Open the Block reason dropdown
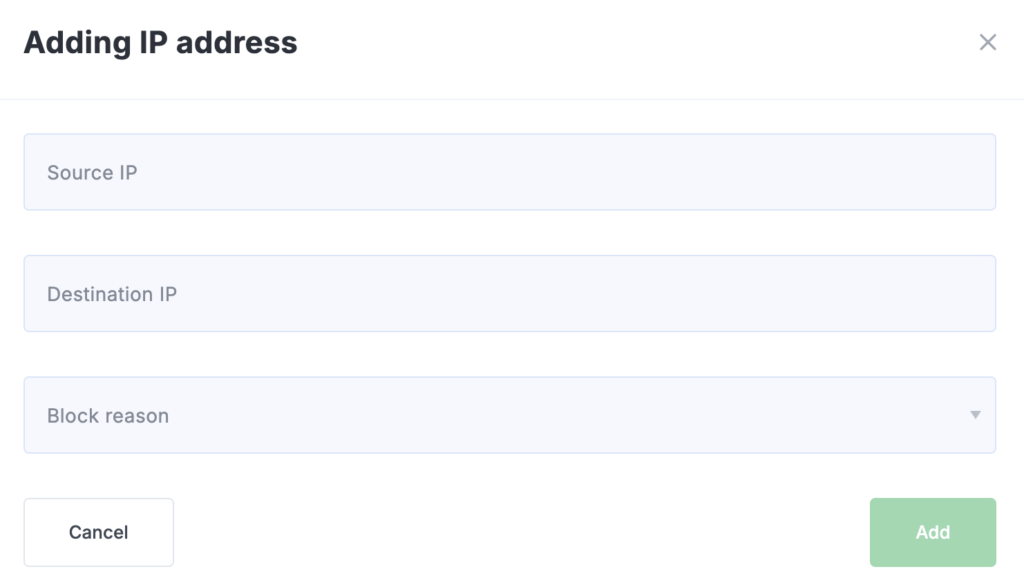Image resolution: width=1024 pixels, height=587 pixels. [x=509, y=415]
